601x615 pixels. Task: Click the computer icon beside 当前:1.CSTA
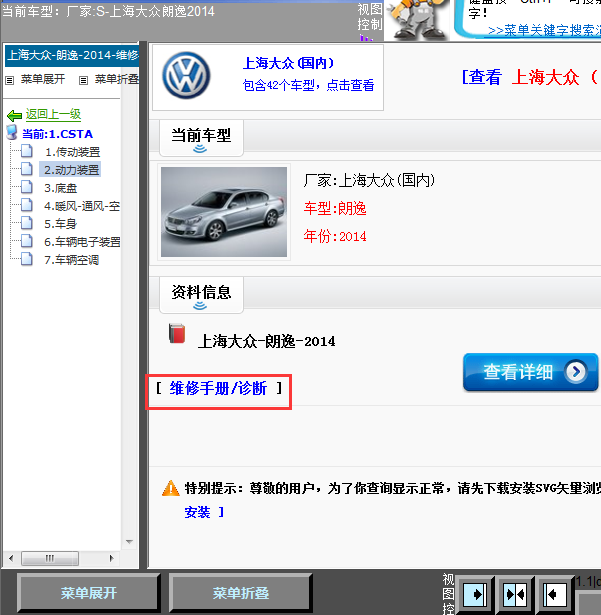pyautogui.click(x=12, y=133)
